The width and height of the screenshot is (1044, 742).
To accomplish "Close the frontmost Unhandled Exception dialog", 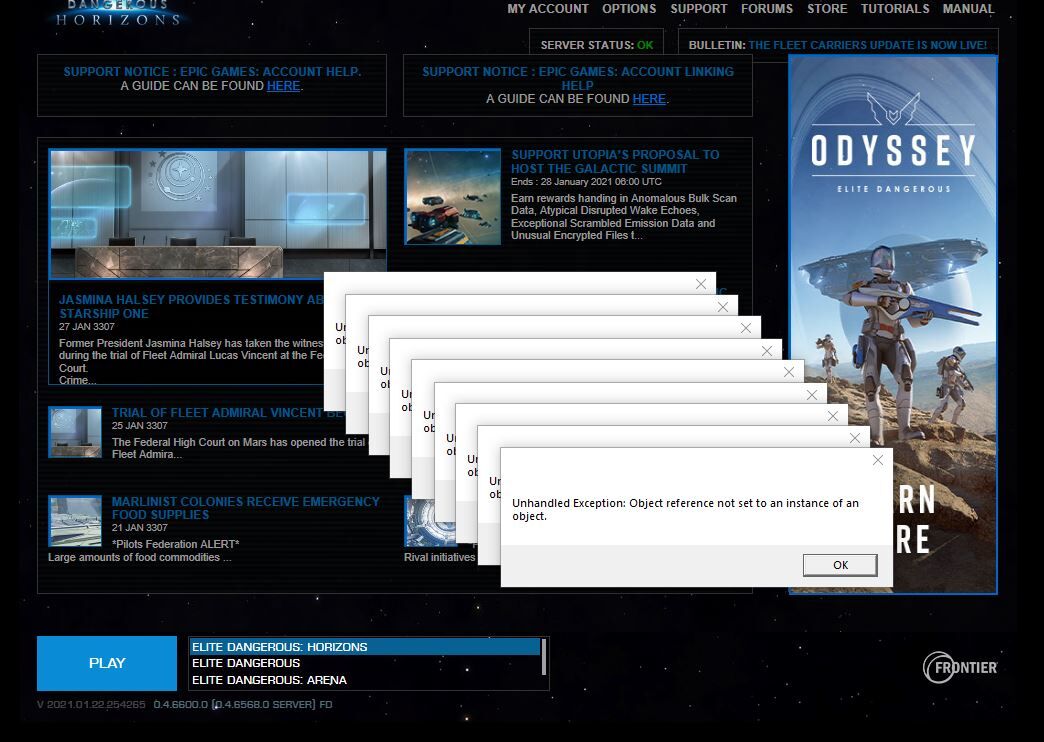I will click(878, 460).
